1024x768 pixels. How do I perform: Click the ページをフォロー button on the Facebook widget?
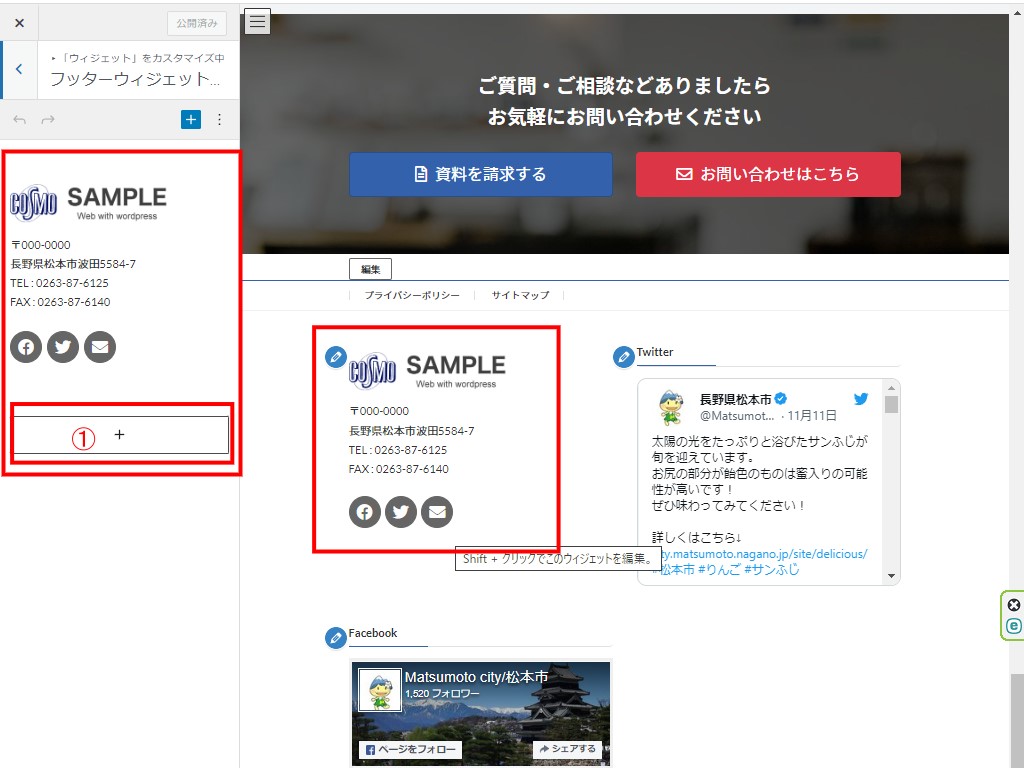coord(409,749)
